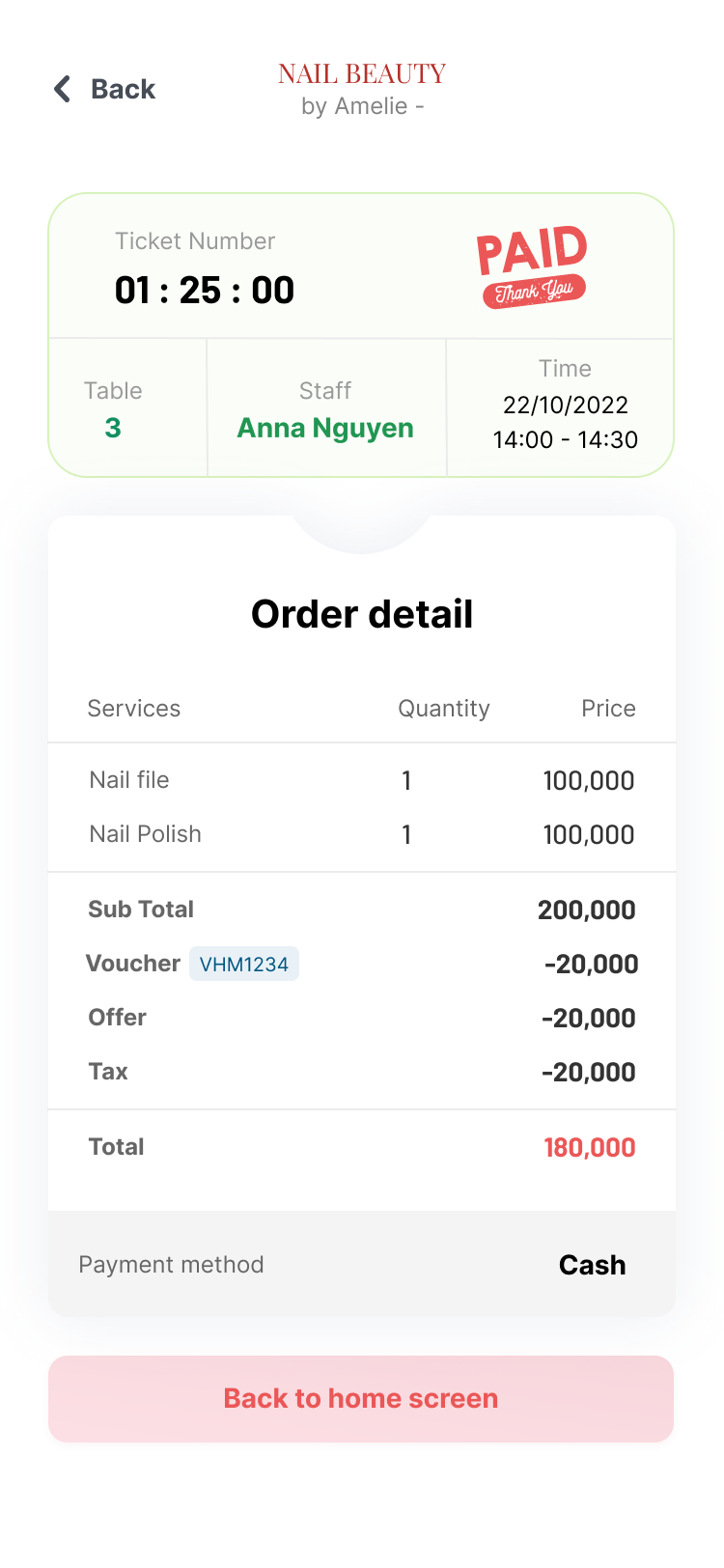The height and width of the screenshot is (1568, 724).
Task: Click the PAID Thank You stamp
Action: 532,266
